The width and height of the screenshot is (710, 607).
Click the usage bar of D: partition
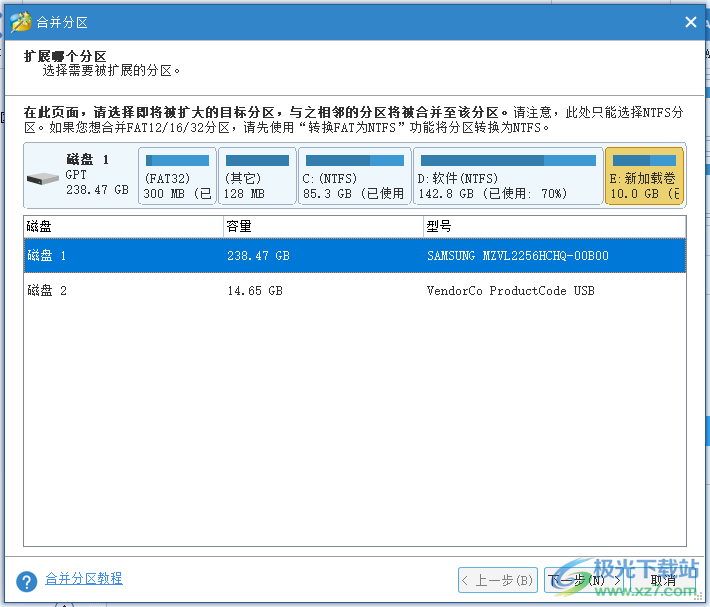508,160
